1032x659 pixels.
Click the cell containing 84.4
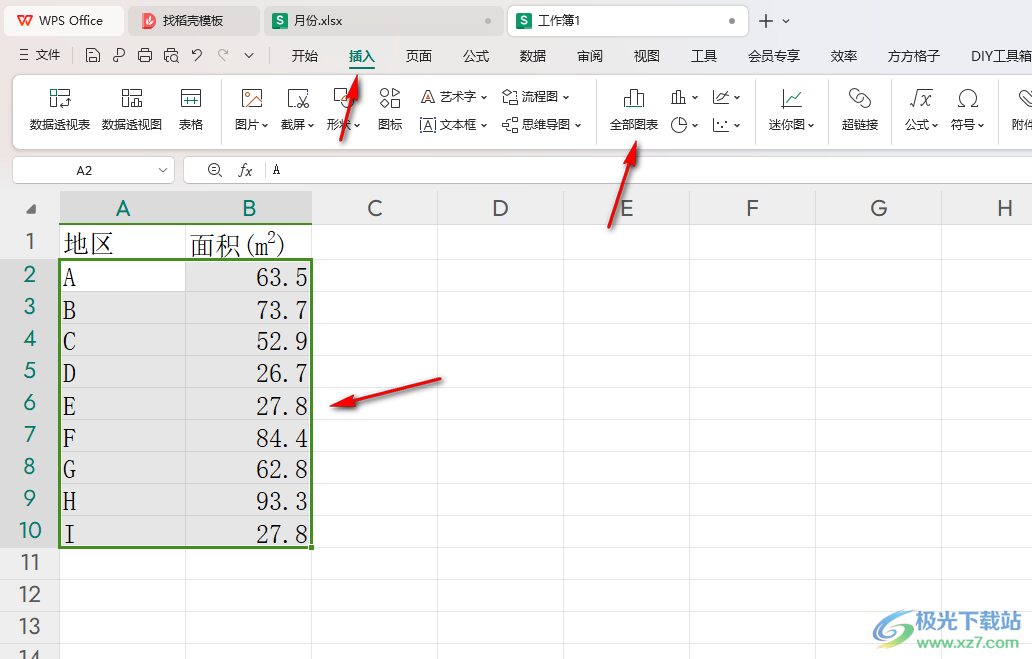click(x=248, y=436)
